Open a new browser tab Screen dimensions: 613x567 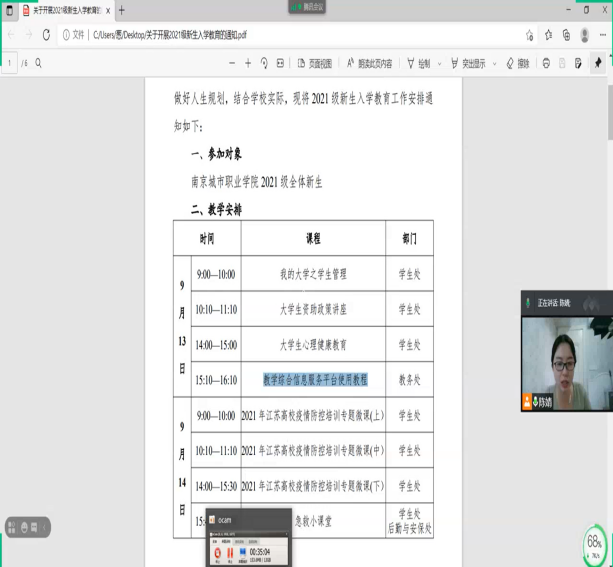tap(122, 11)
